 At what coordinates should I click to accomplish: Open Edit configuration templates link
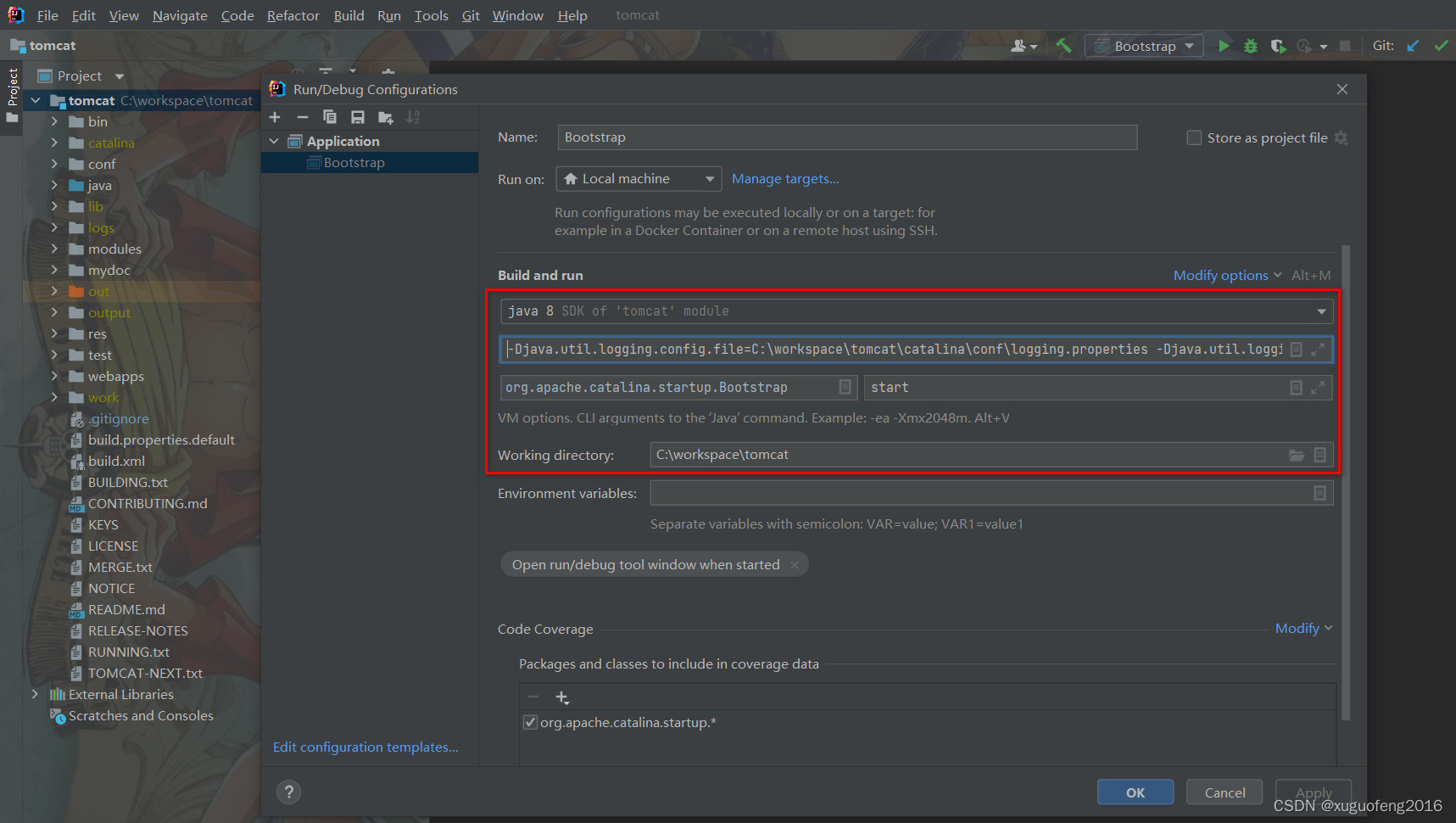[x=365, y=747]
